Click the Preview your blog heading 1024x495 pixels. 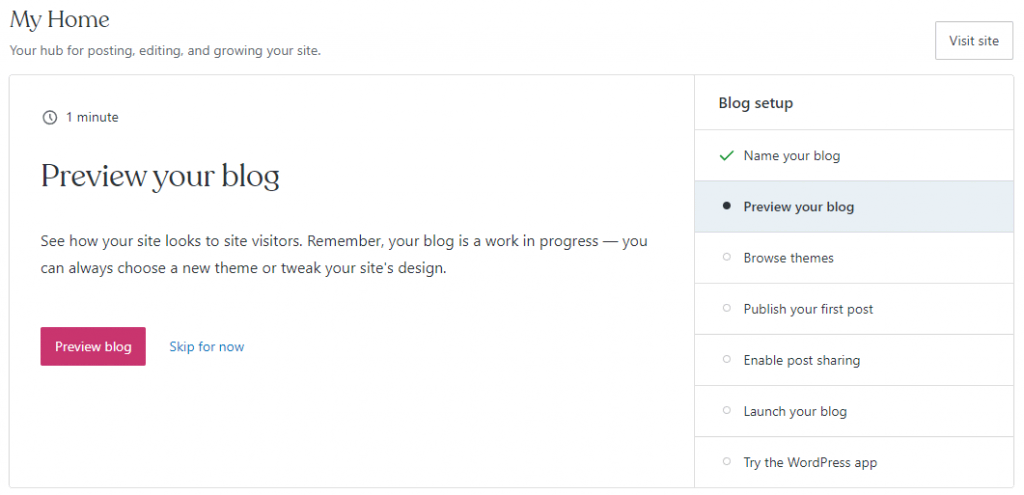coord(160,177)
